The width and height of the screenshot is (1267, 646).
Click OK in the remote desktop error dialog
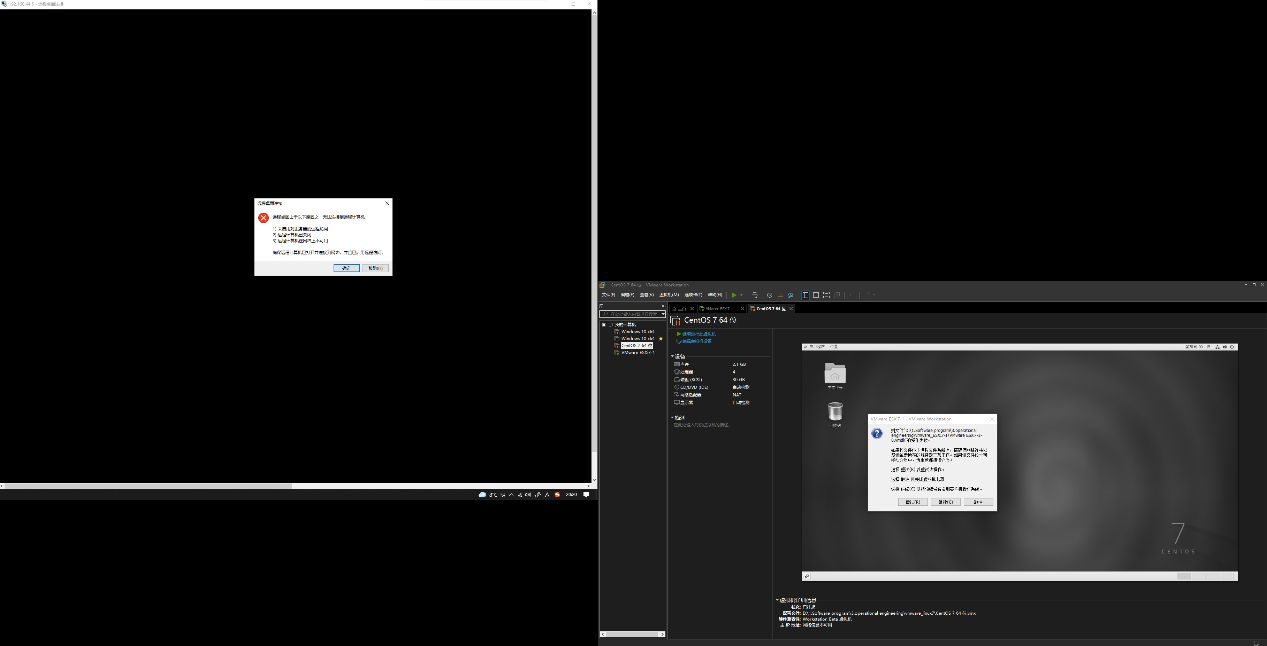347,268
